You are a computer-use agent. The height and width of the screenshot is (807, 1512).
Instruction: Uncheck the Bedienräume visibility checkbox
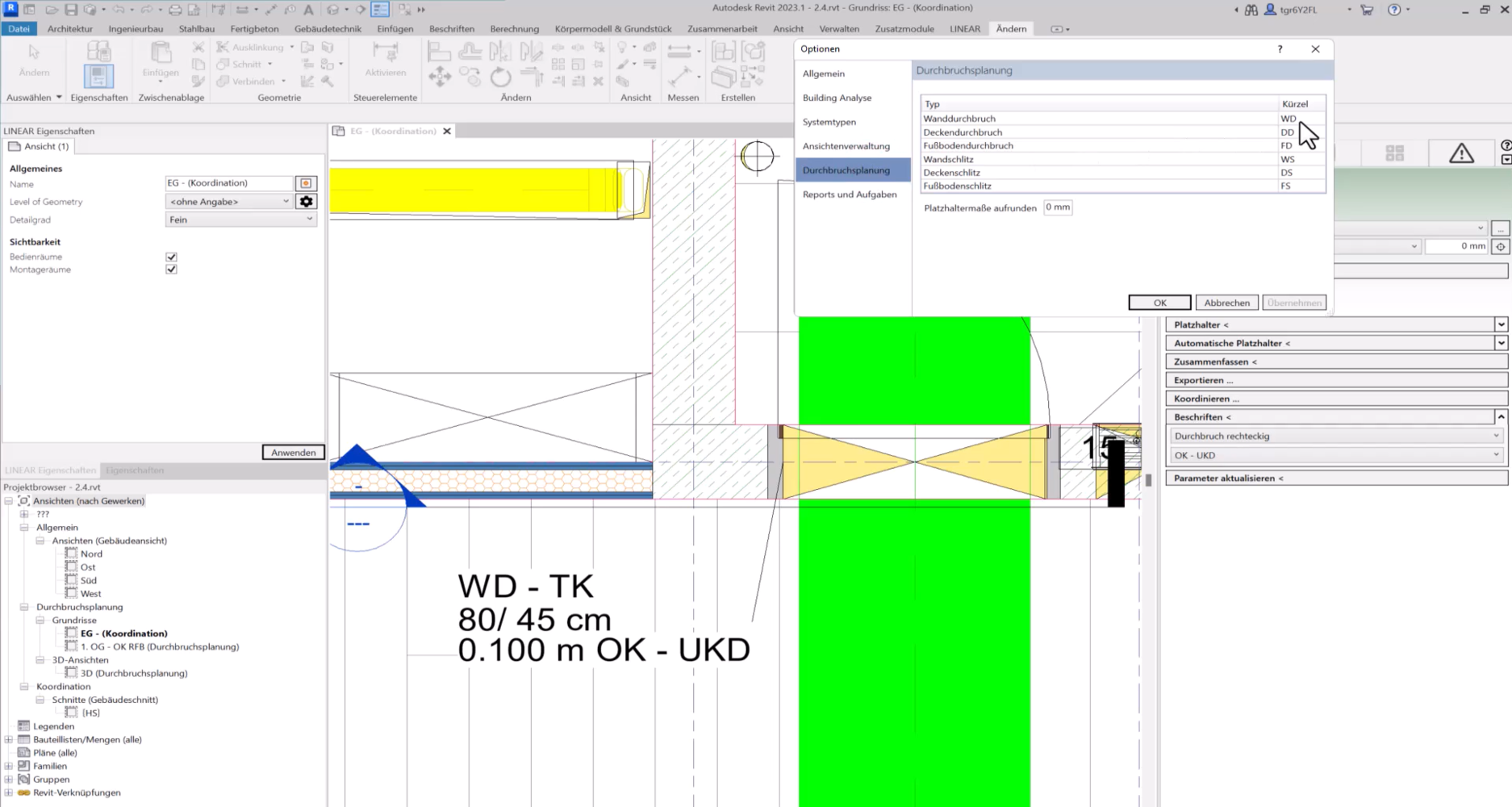(x=171, y=257)
